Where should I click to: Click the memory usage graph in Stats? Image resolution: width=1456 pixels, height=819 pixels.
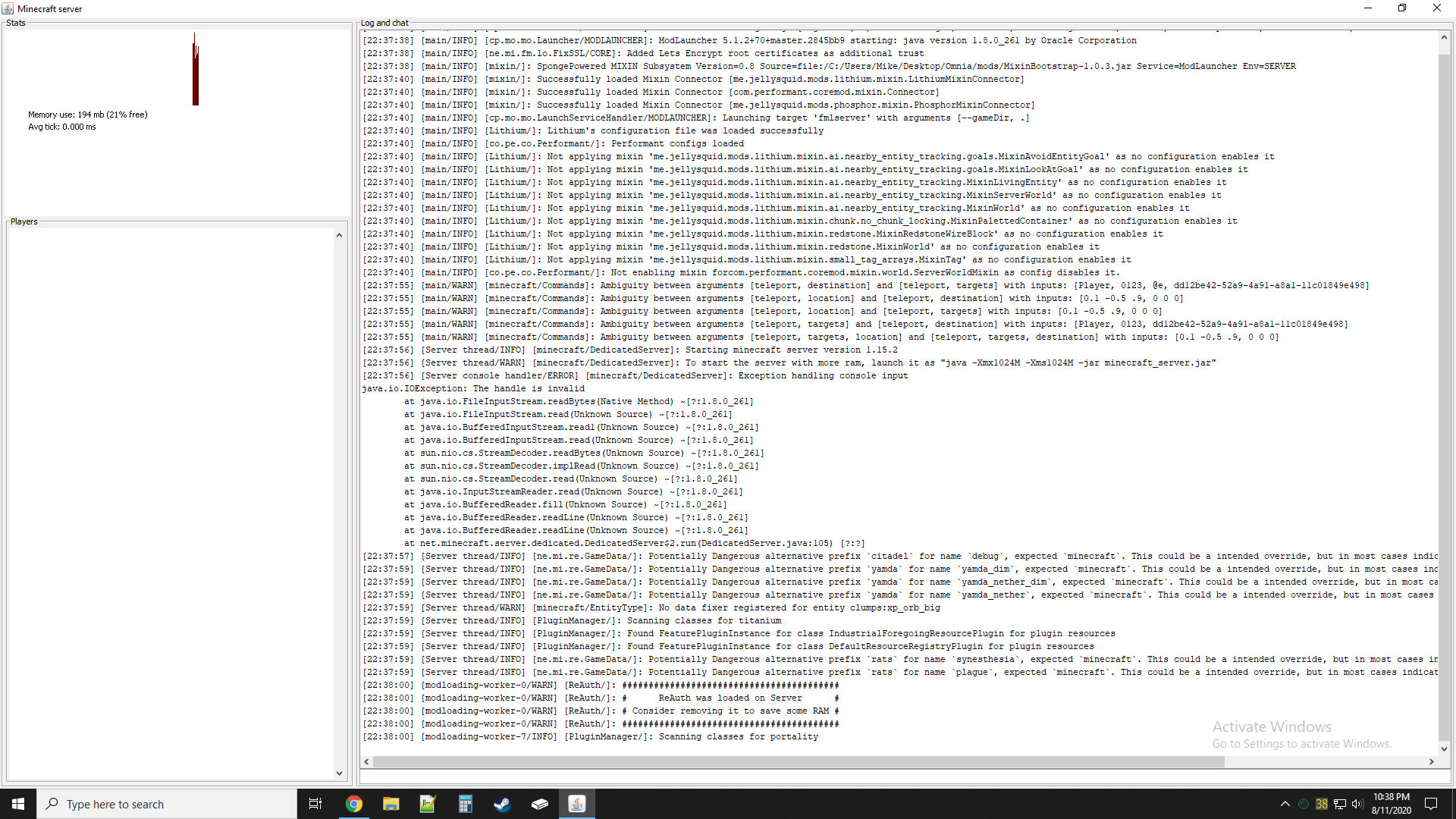point(196,69)
